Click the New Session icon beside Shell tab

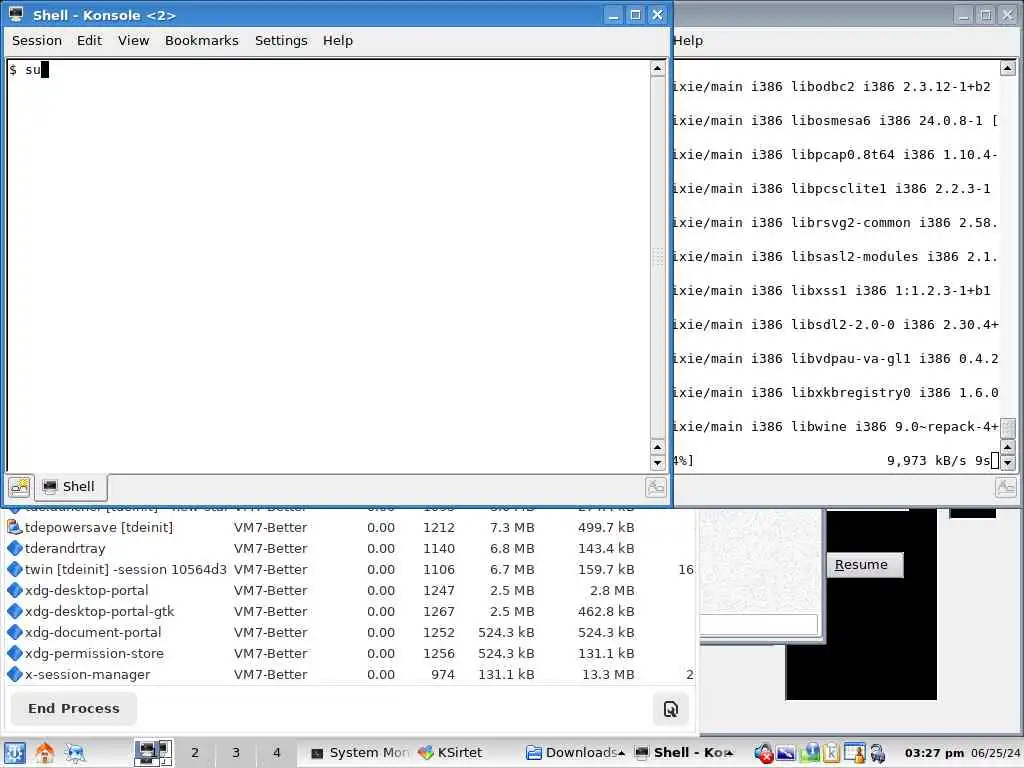coord(19,487)
